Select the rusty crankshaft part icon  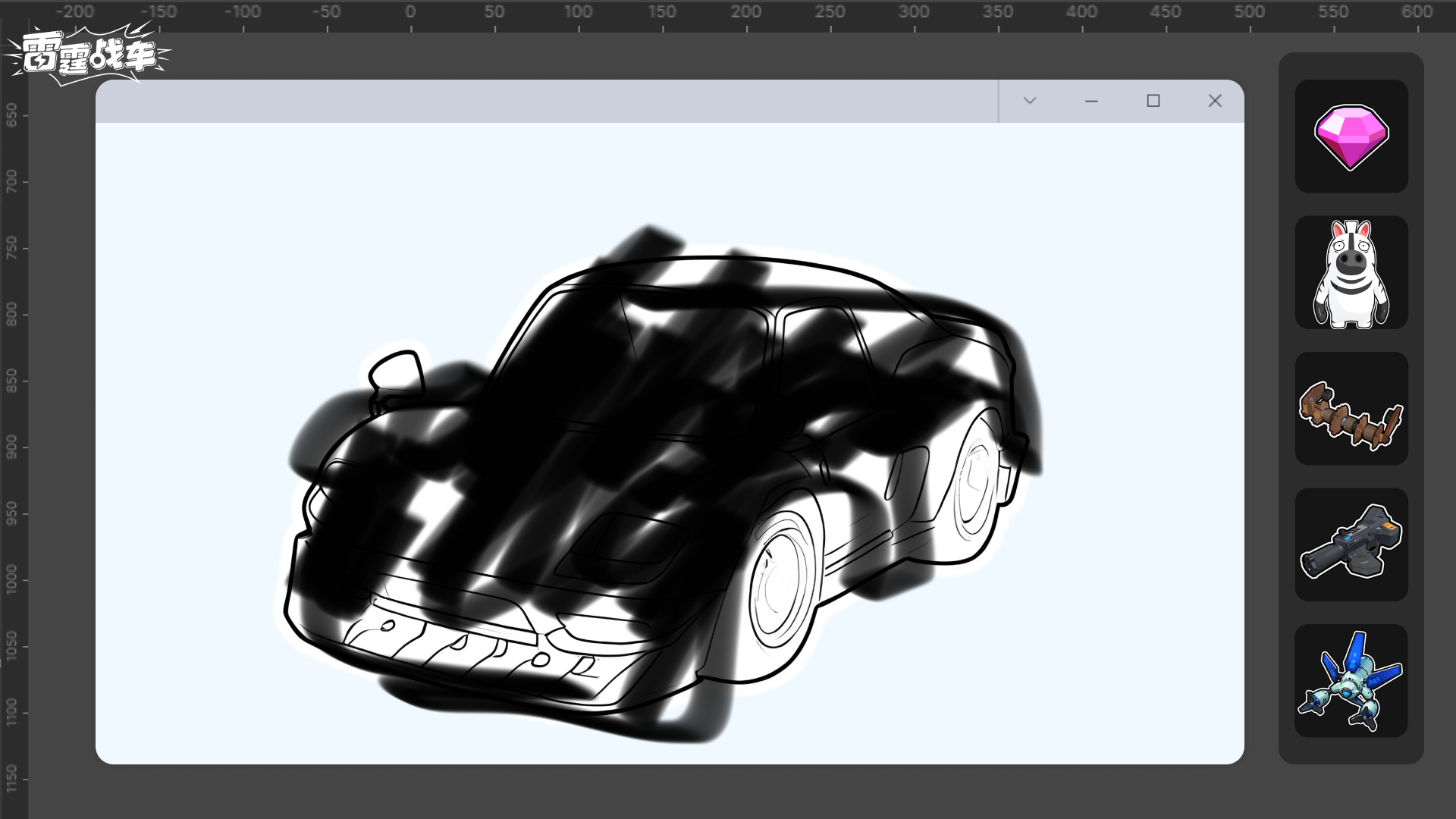point(1351,409)
